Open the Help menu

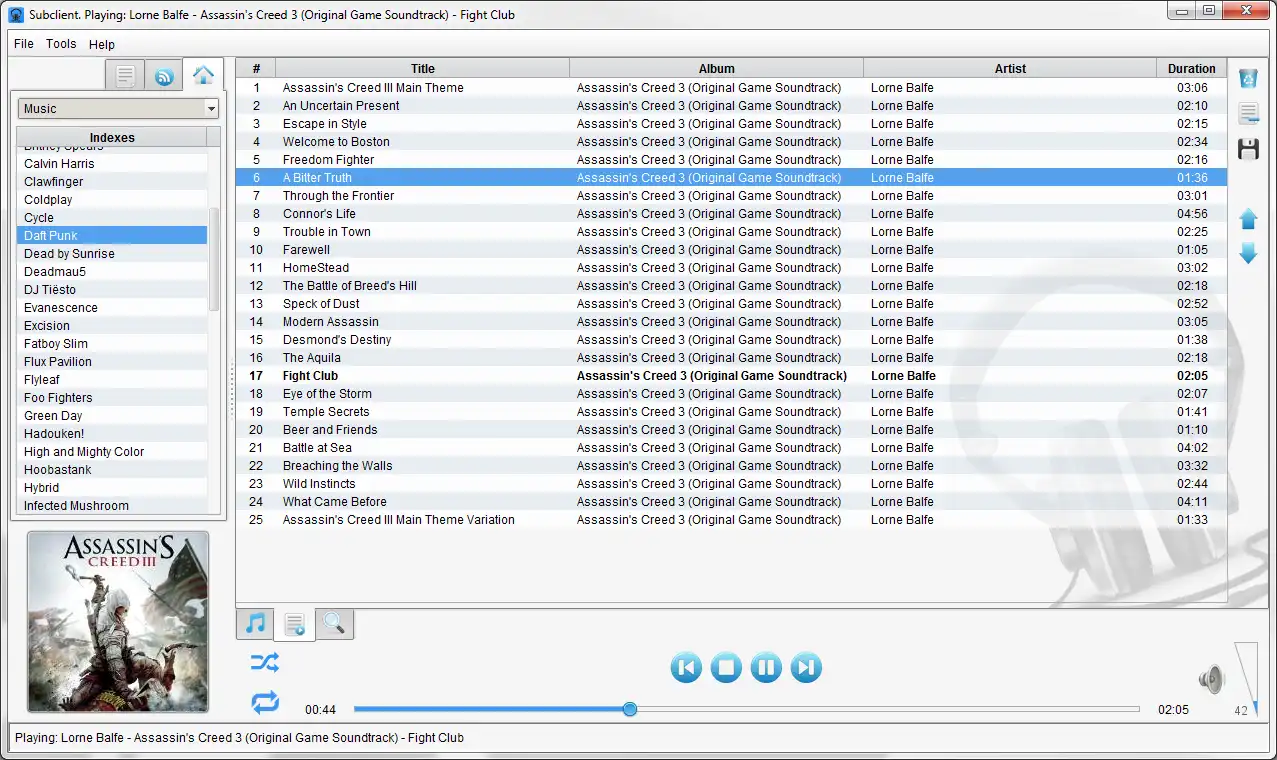coord(102,44)
